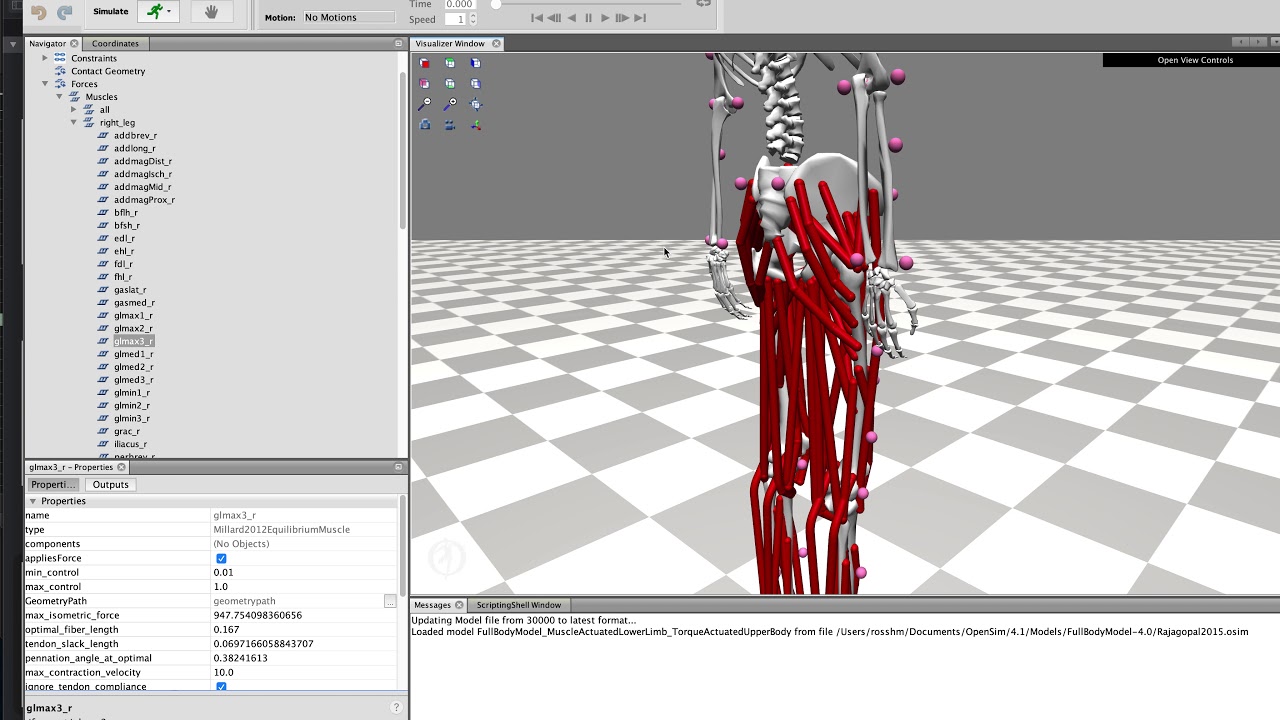
Task: Jump to the end of the motion
Action: (640, 18)
